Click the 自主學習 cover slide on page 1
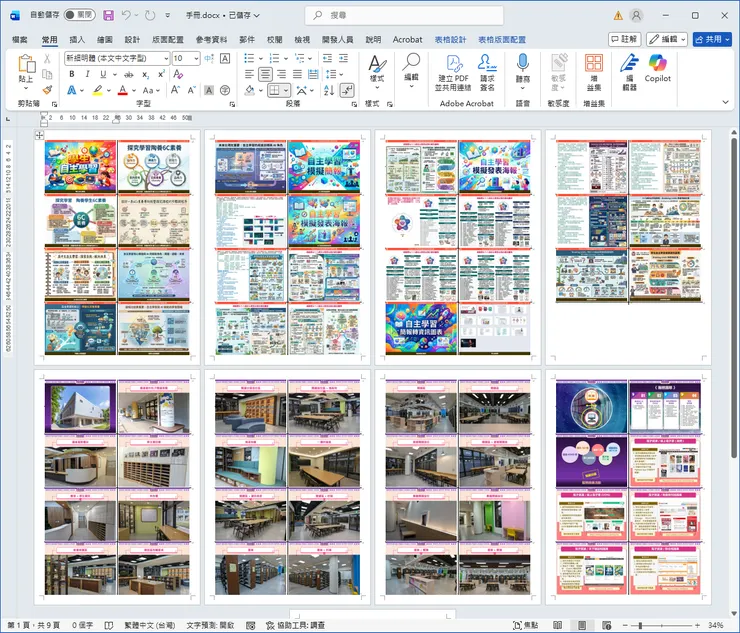The width and height of the screenshot is (740, 633). click(80, 167)
